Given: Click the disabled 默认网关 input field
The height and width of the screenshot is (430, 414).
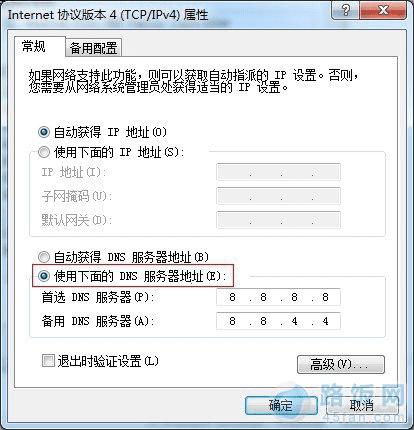Looking at the screenshot, I should pyautogui.click(x=278, y=220).
